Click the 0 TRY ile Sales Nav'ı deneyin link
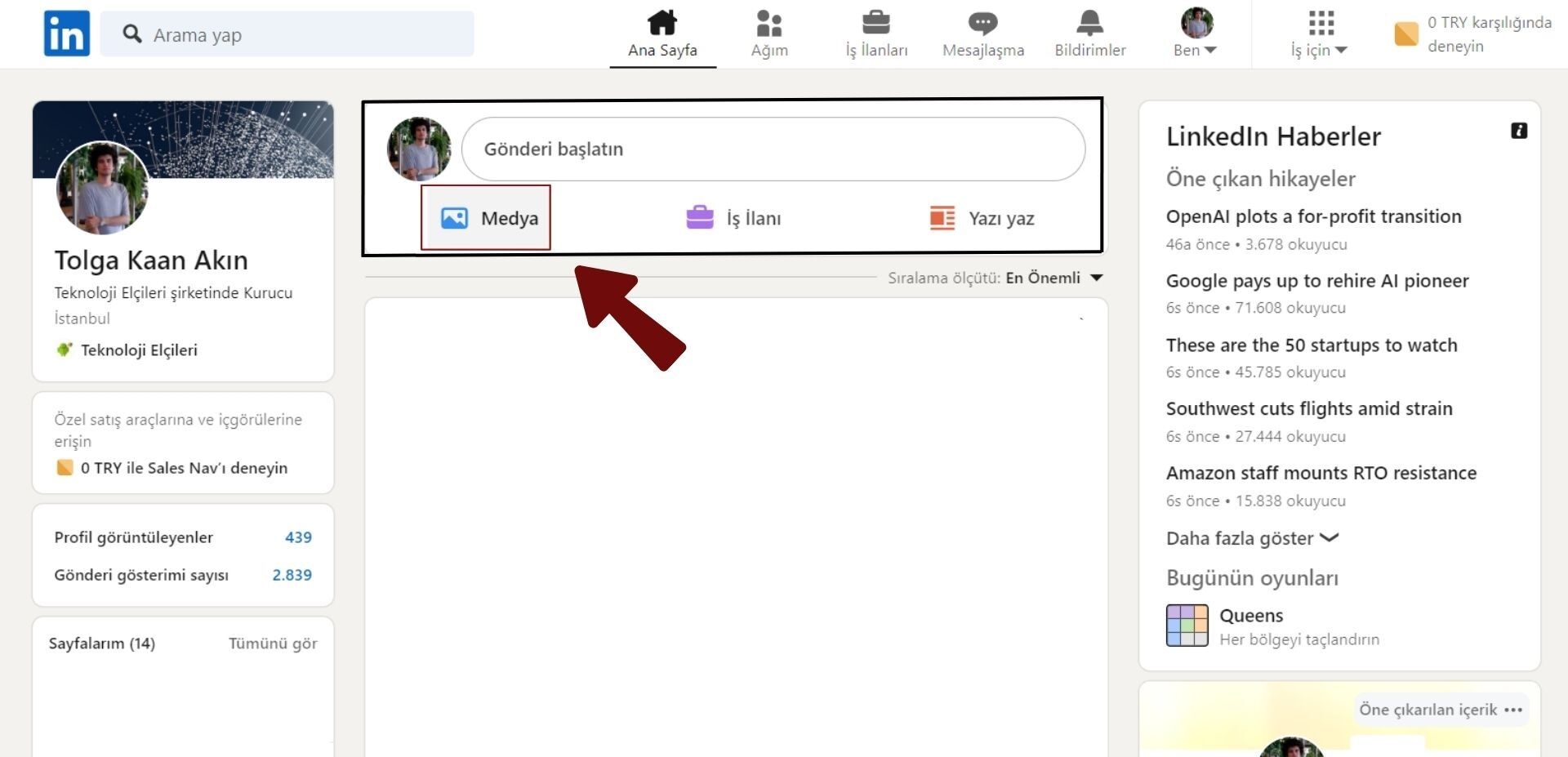 (x=184, y=468)
